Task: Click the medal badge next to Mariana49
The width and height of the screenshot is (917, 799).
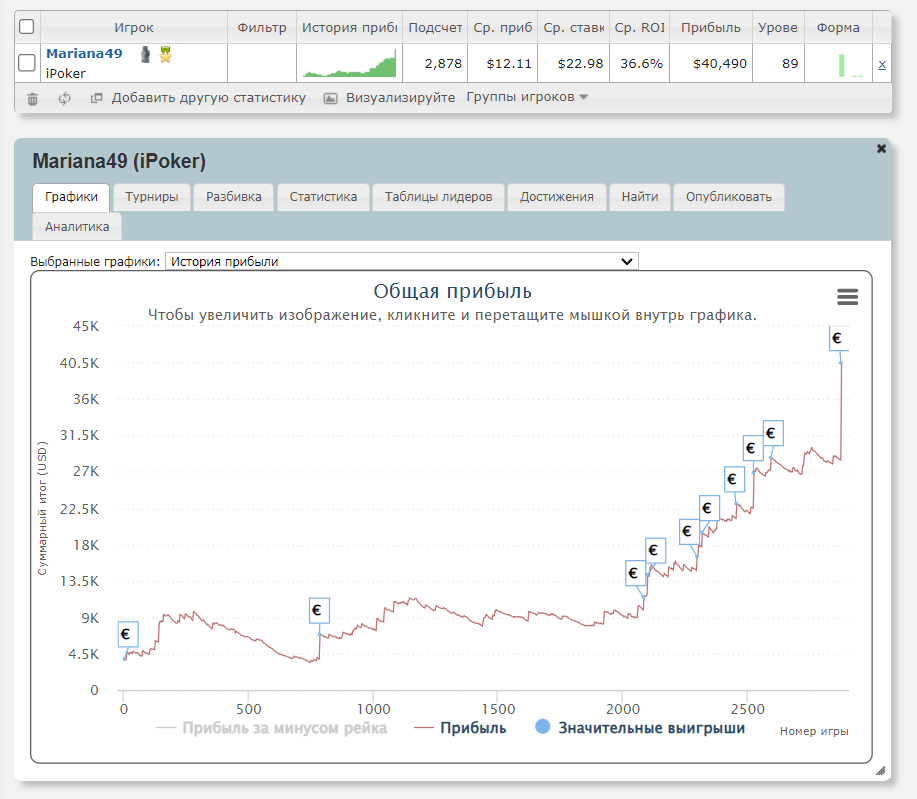Action: [x=165, y=55]
